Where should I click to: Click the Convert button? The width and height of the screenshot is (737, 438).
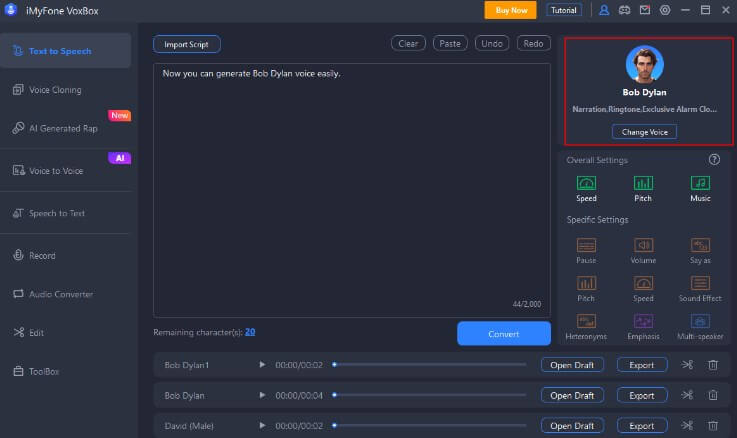coord(504,334)
